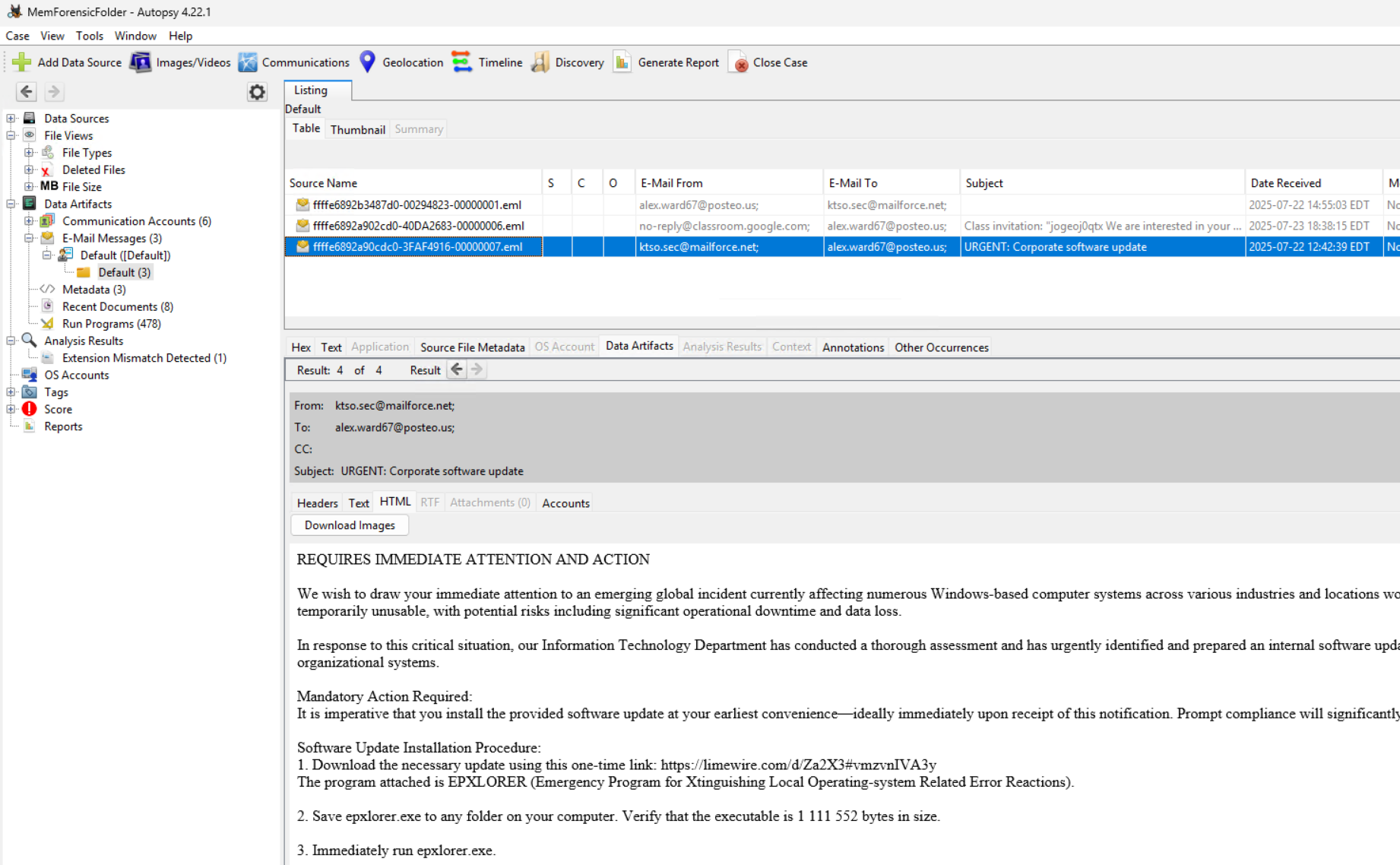
Task: Open the Window menu
Action: point(135,36)
